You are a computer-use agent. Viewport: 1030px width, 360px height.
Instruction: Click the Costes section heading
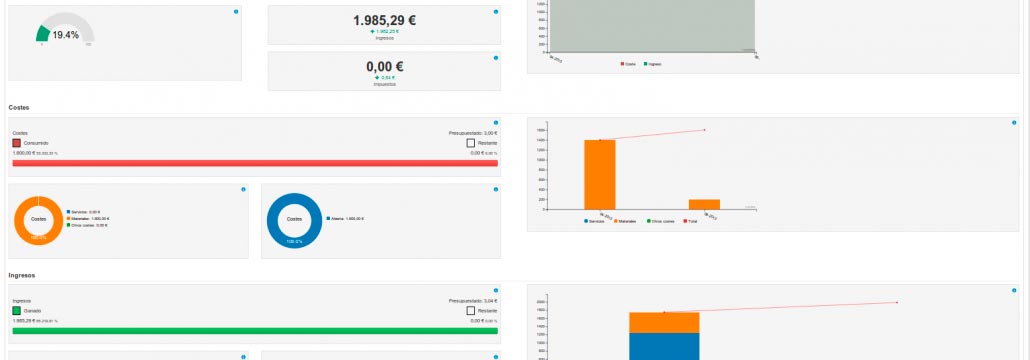[18, 107]
